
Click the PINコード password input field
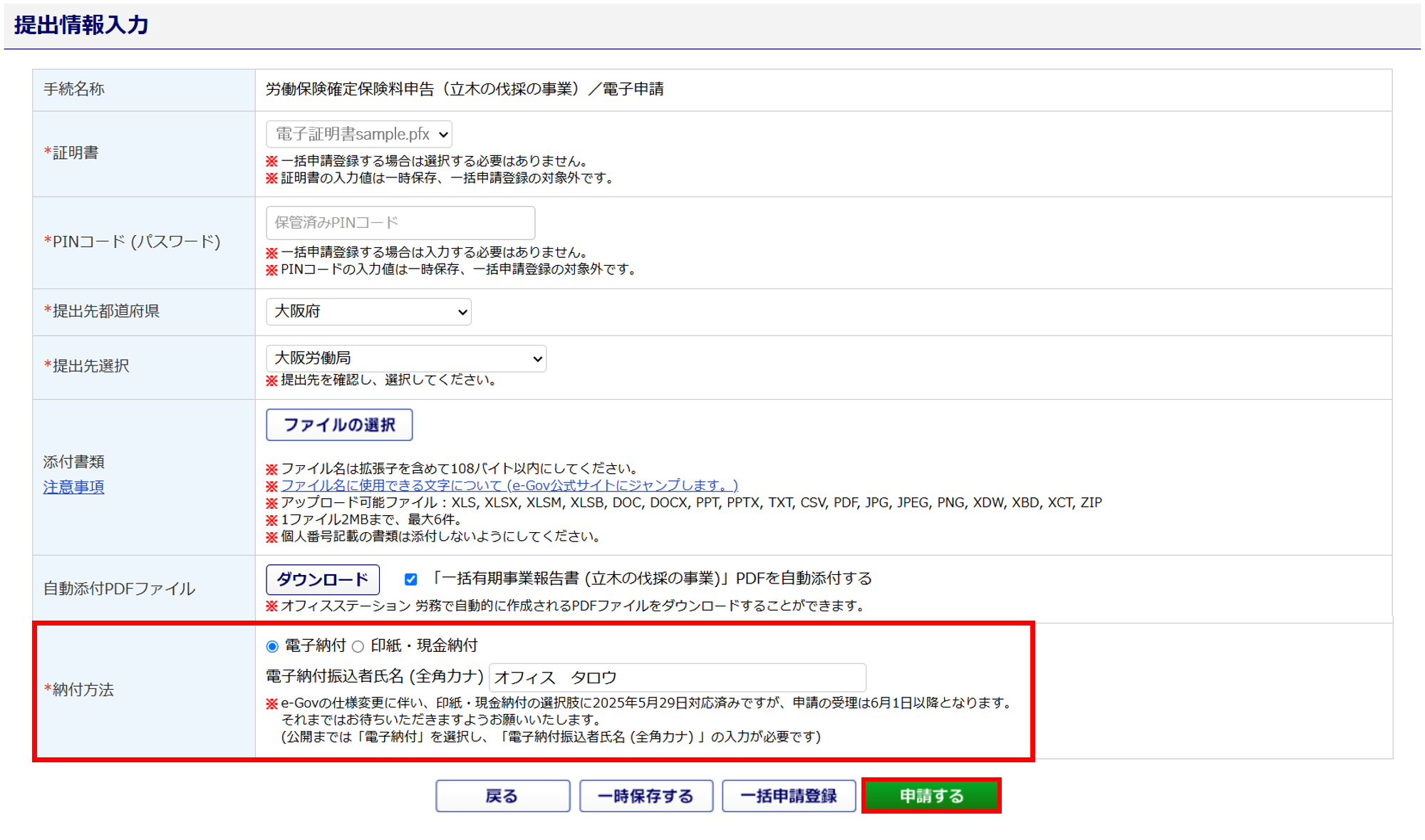[400, 223]
